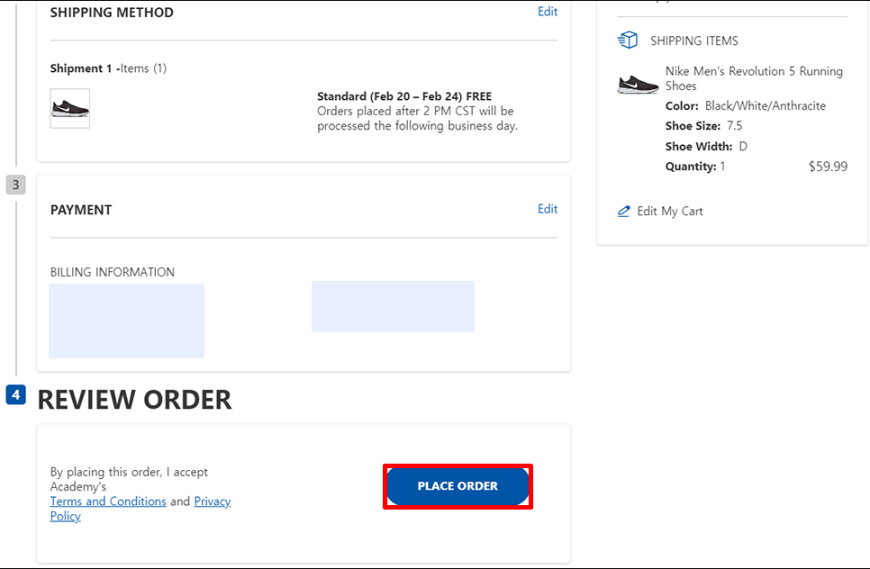
Task: Click the PAYMENT section heading
Action: tap(81, 210)
